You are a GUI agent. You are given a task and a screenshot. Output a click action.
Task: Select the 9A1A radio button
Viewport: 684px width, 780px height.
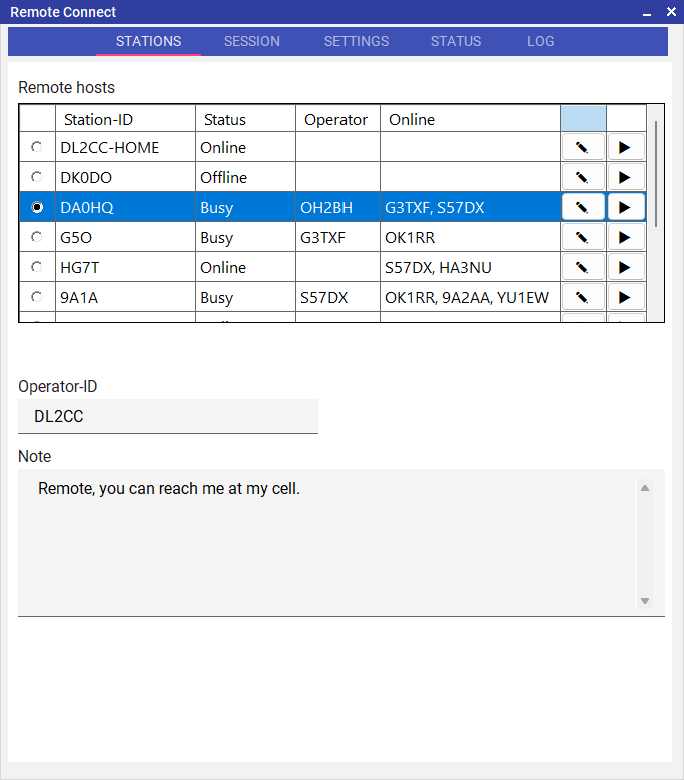pyautogui.click(x=37, y=297)
